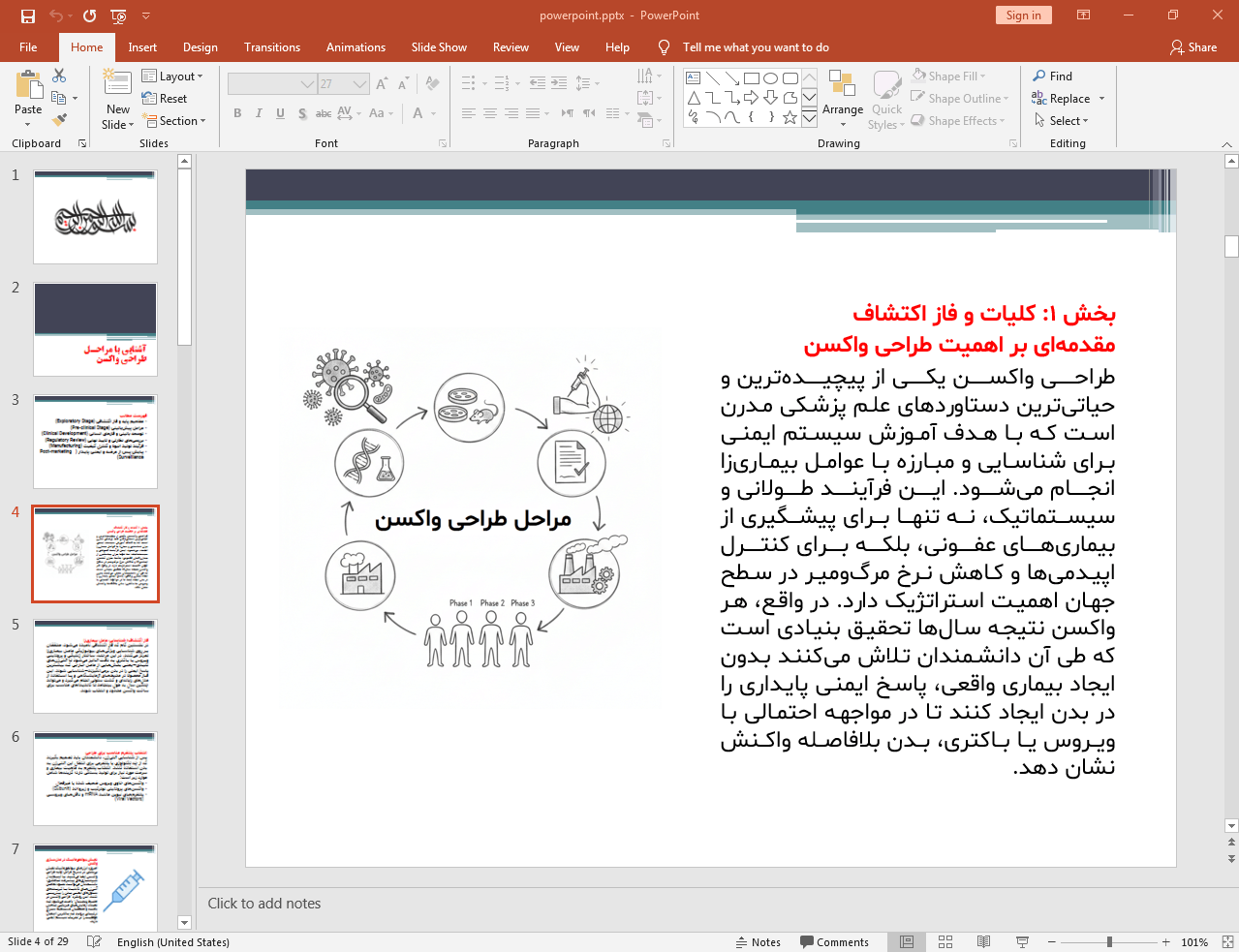Click the Redo/Repeat icon in title bar
This screenshot has width=1239, height=952.
click(x=89, y=15)
